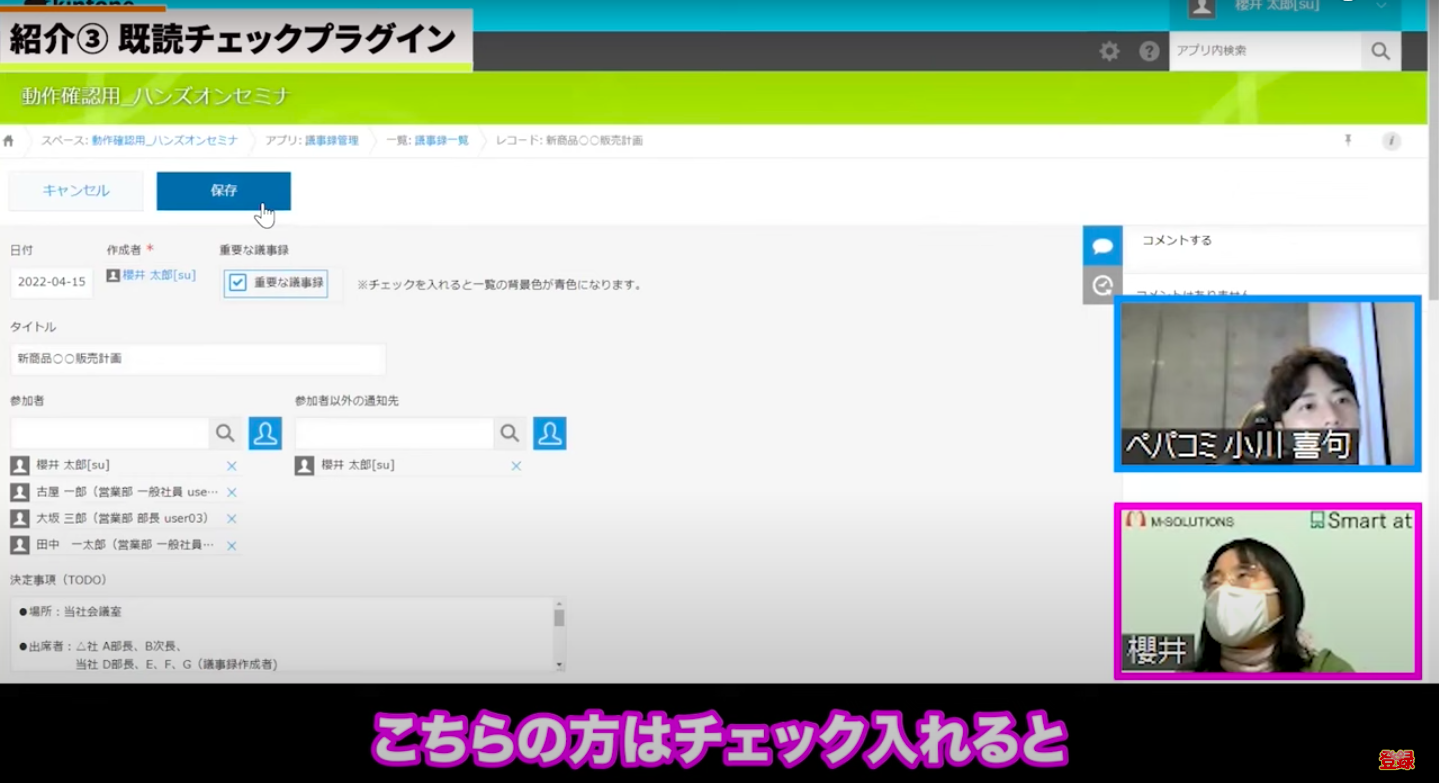Open user picker for 参加者 field
The image size is (1439, 783).
(265, 433)
